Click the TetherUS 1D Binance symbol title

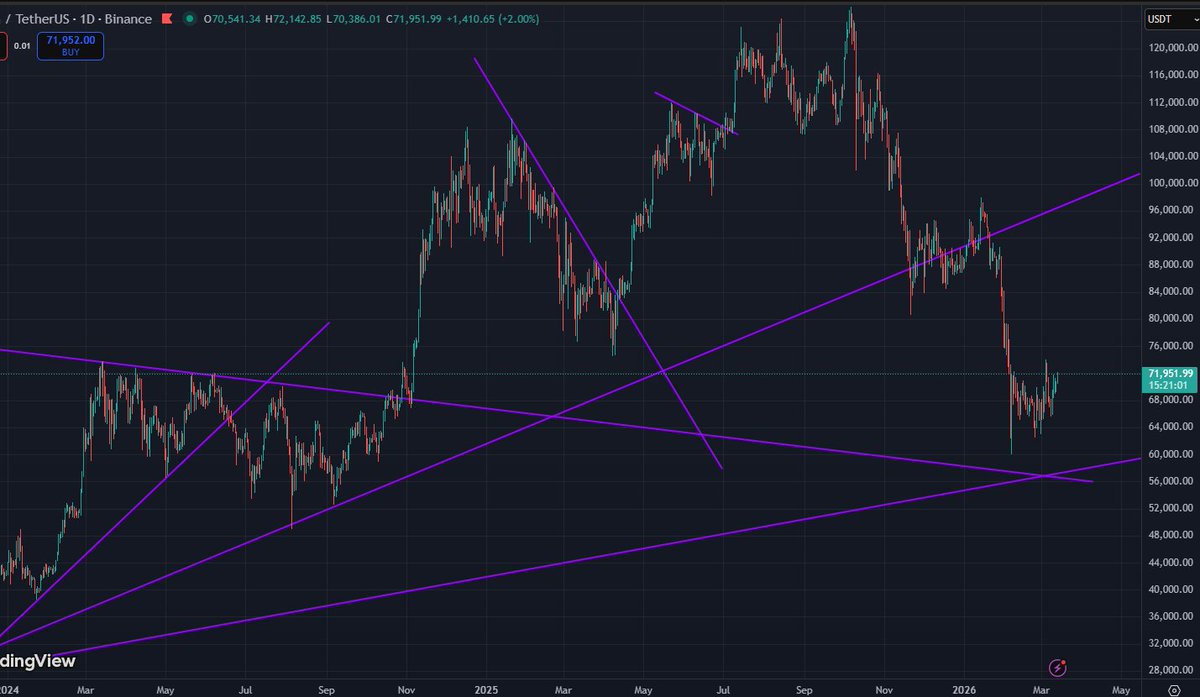(77, 19)
